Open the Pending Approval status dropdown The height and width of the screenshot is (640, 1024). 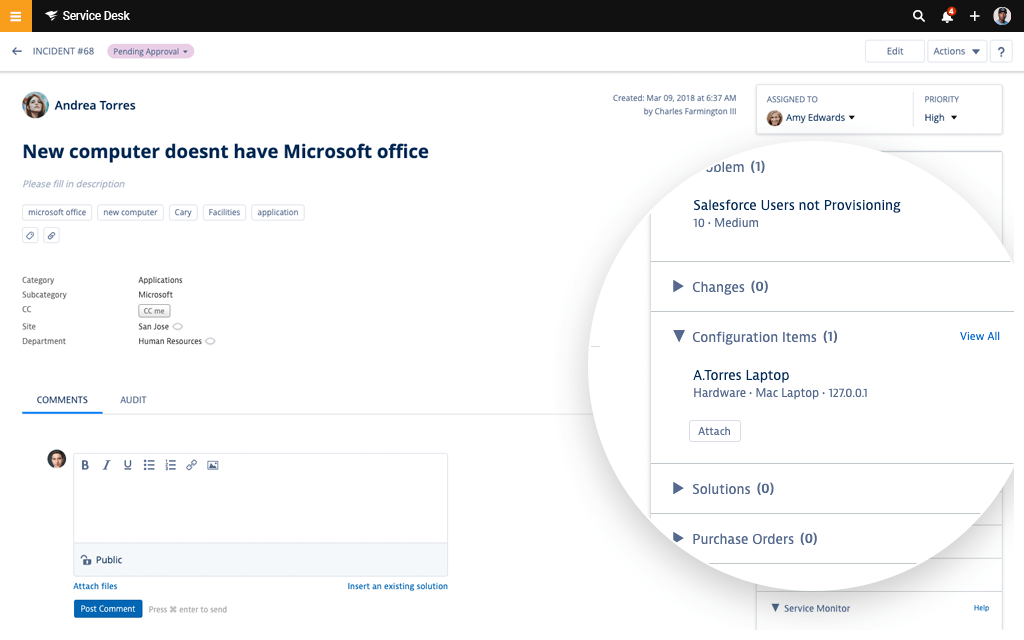150,50
